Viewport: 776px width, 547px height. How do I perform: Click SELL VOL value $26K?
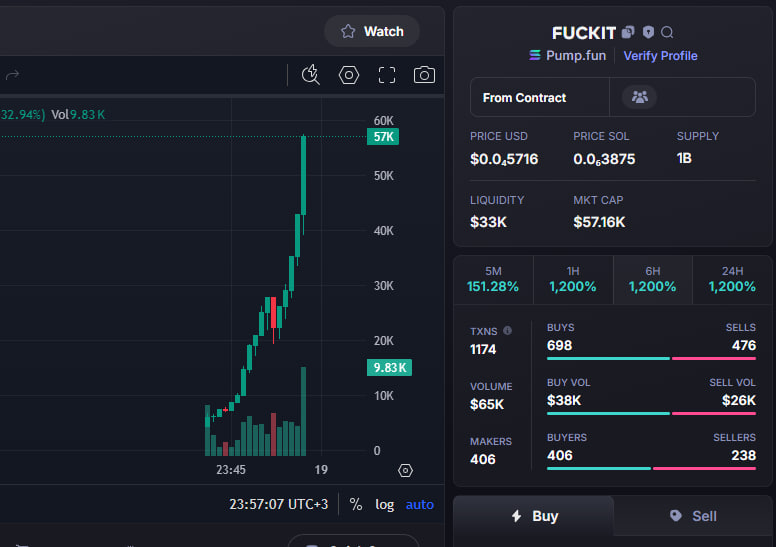coord(738,400)
